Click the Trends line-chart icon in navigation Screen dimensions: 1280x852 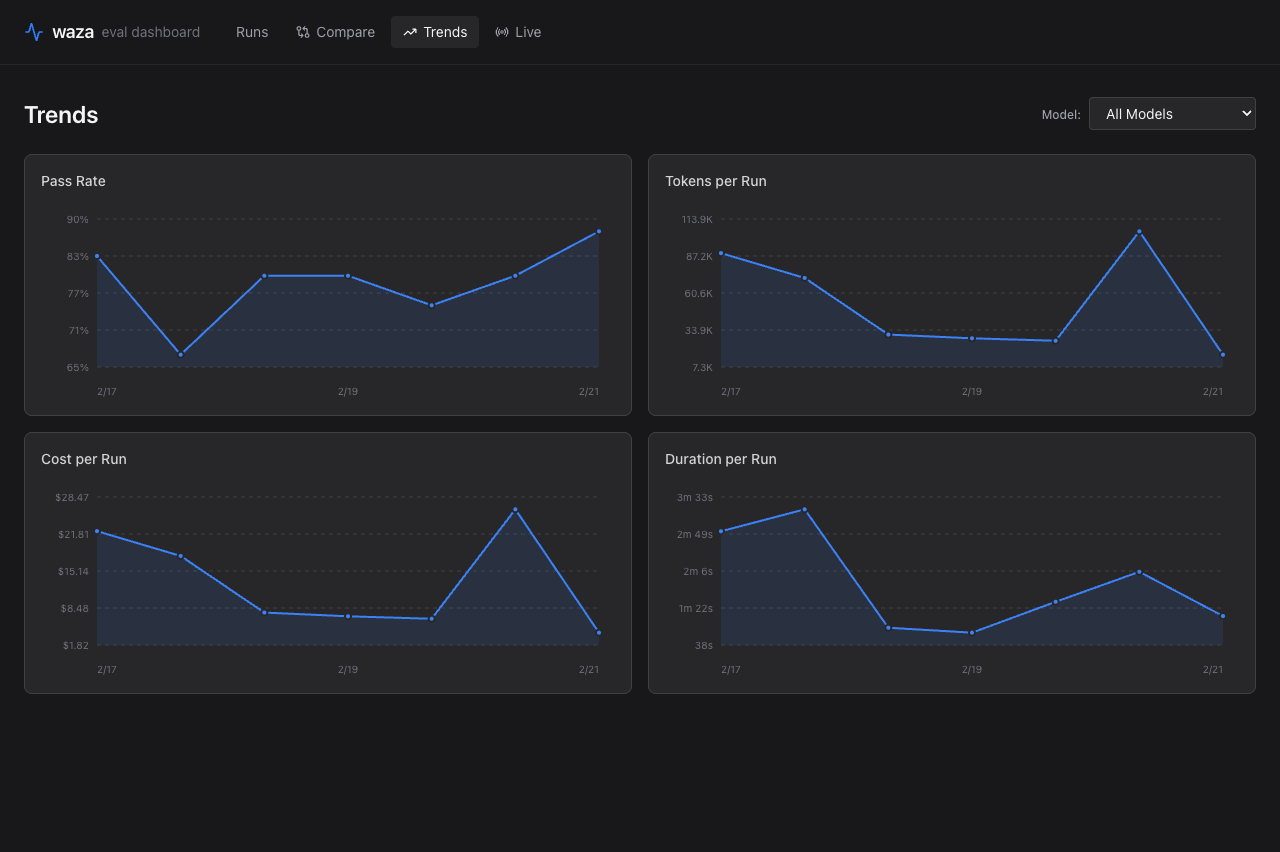pyautogui.click(x=410, y=32)
